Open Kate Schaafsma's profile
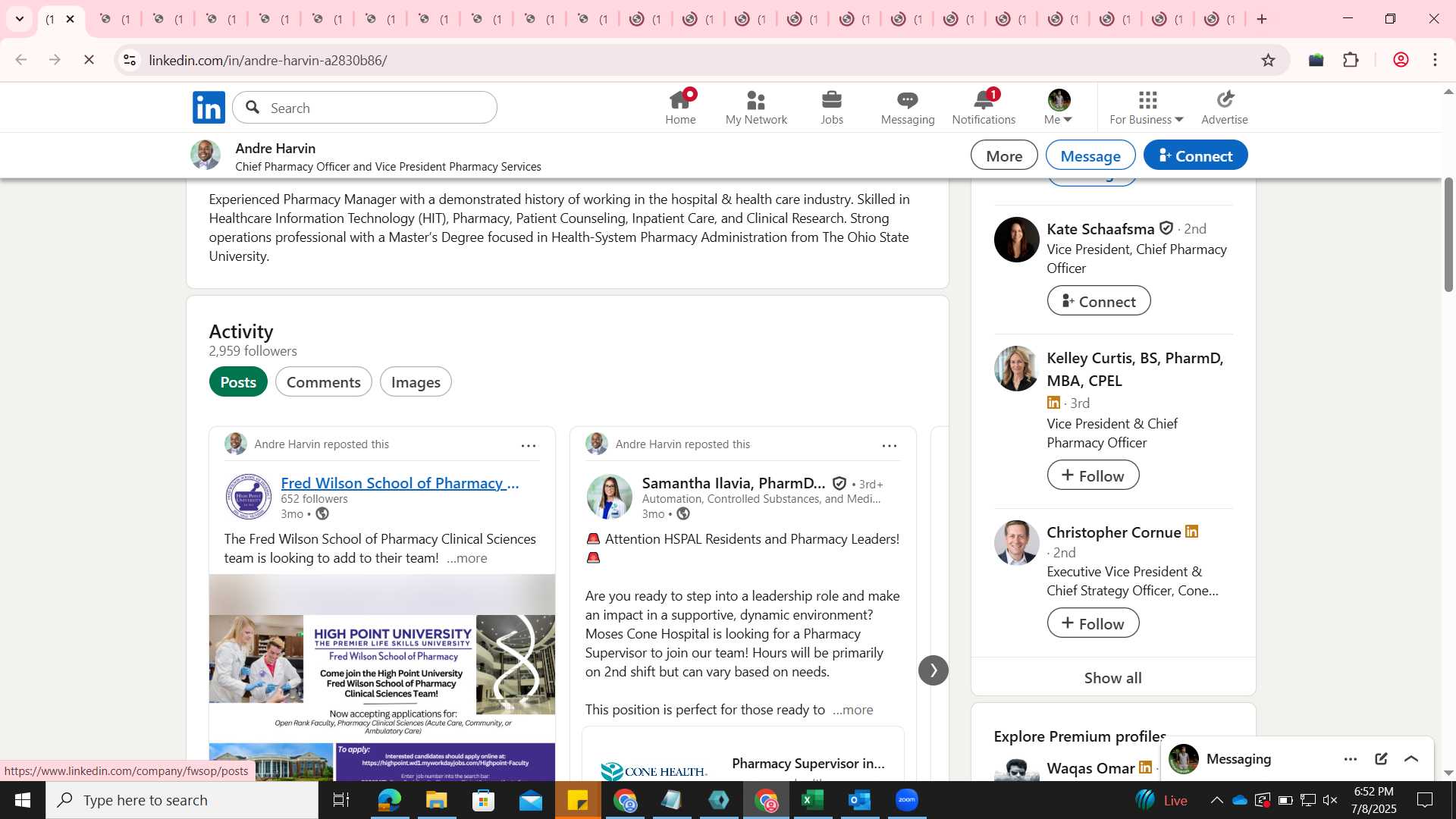 click(1100, 228)
